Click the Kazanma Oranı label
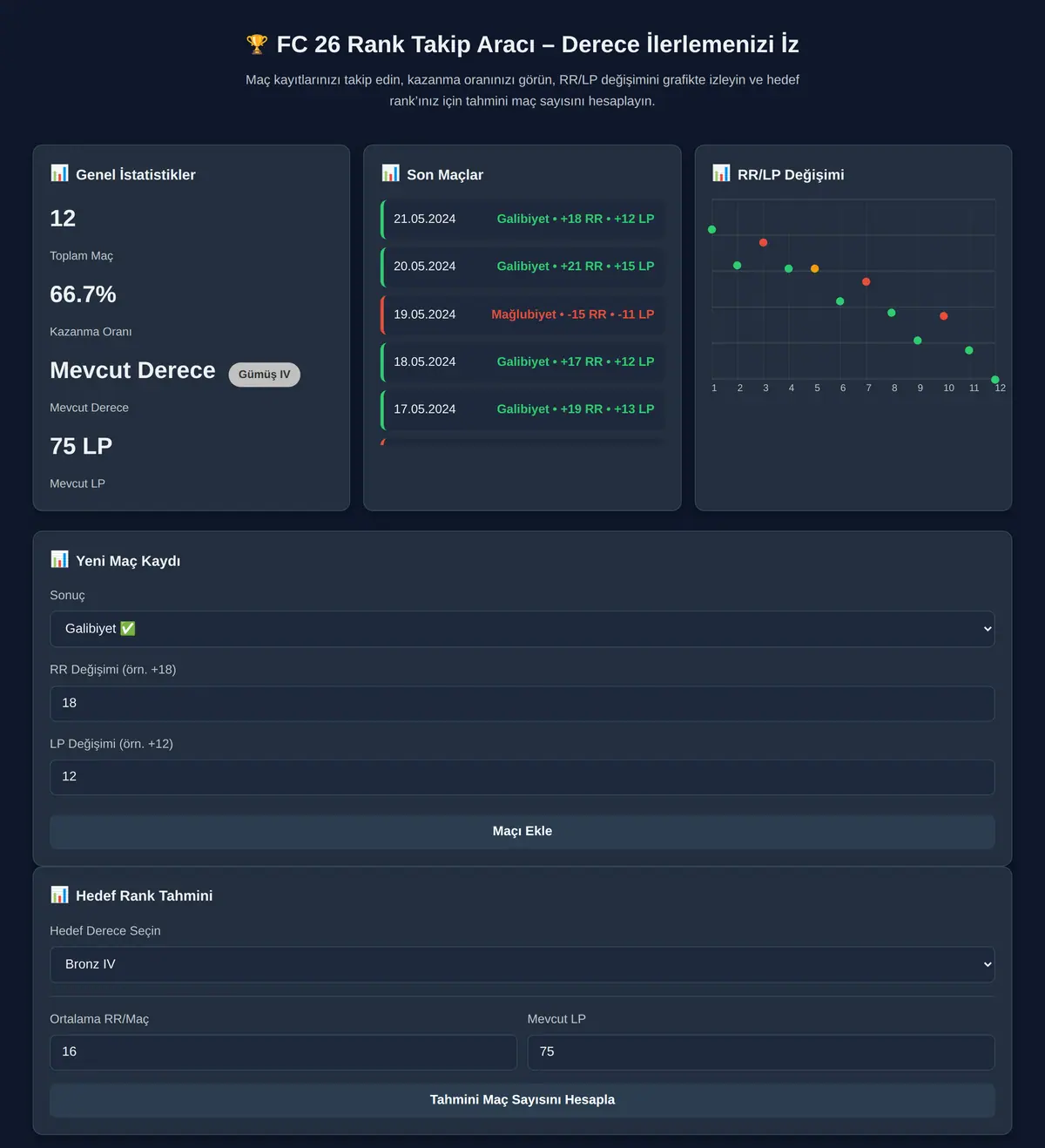This screenshot has width=1045, height=1148. (x=91, y=332)
